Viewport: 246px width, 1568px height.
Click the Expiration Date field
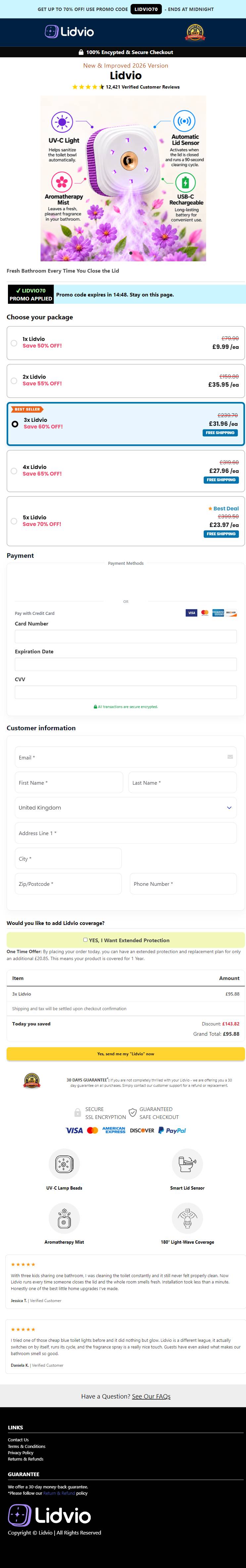pos(126,665)
